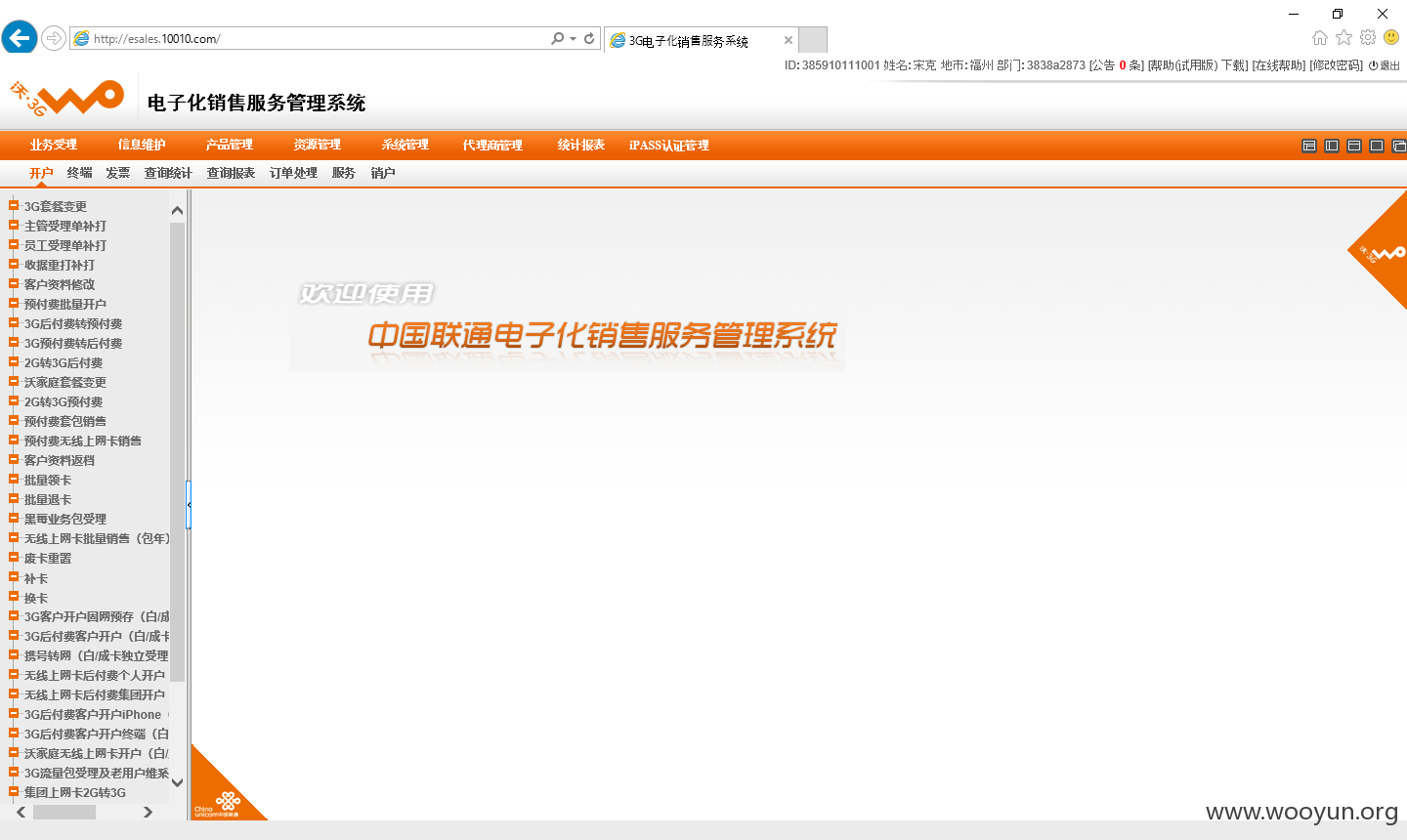
Task: Select full layout icon with header and sidebar
Action: [1309, 146]
